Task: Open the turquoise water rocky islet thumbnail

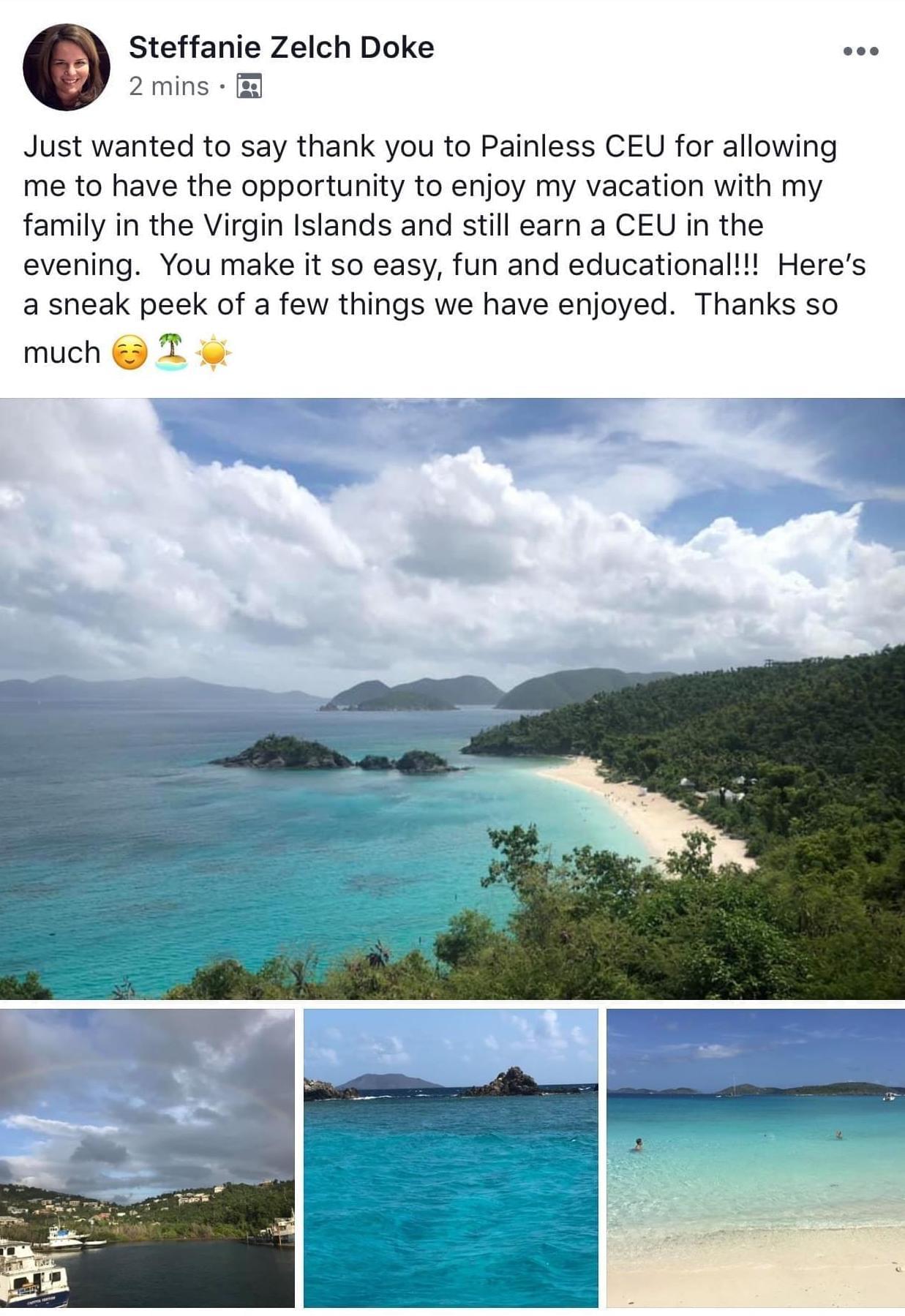Action: click(x=451, y=1158)
